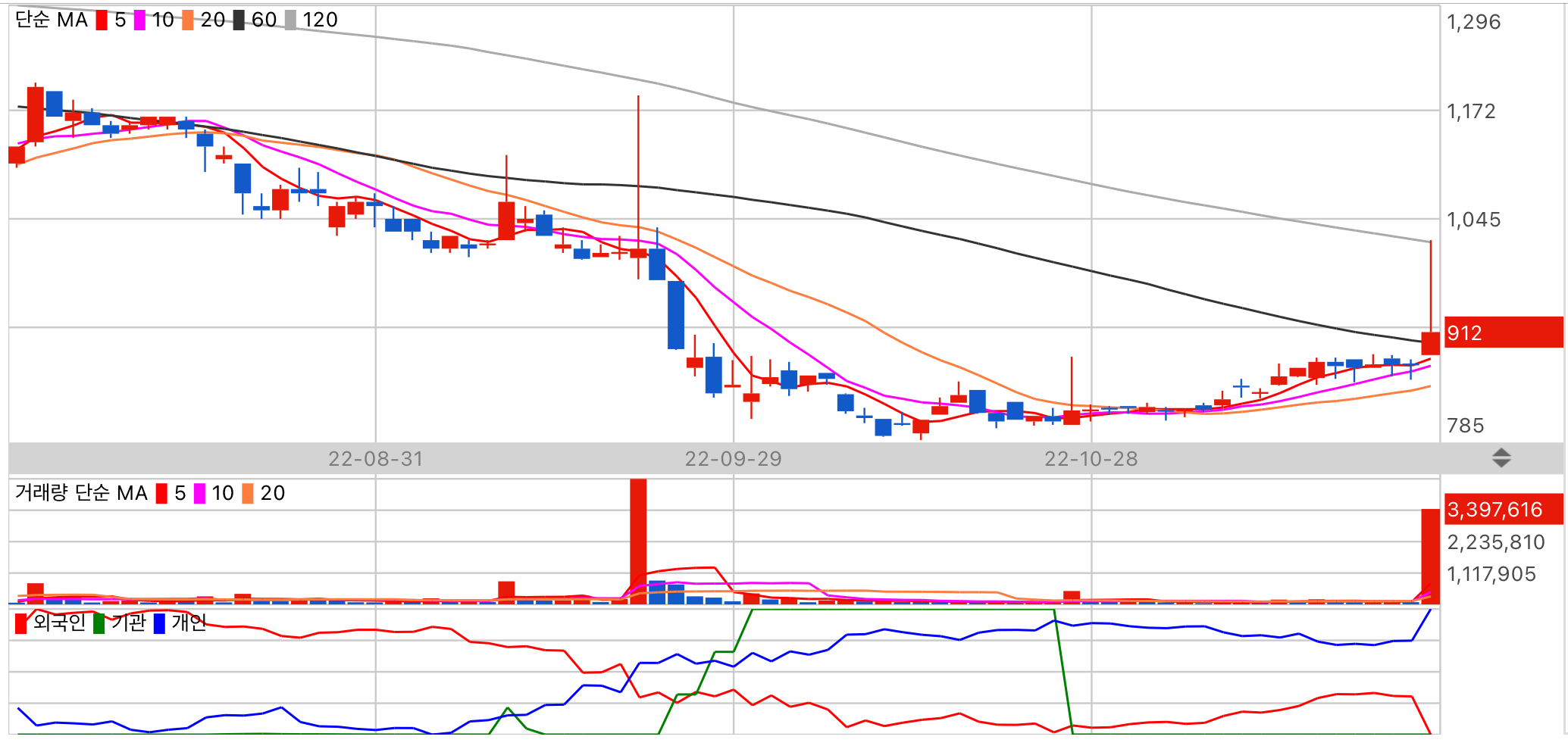Click the orange volume MA 20 swatch

tap(248, 494)
